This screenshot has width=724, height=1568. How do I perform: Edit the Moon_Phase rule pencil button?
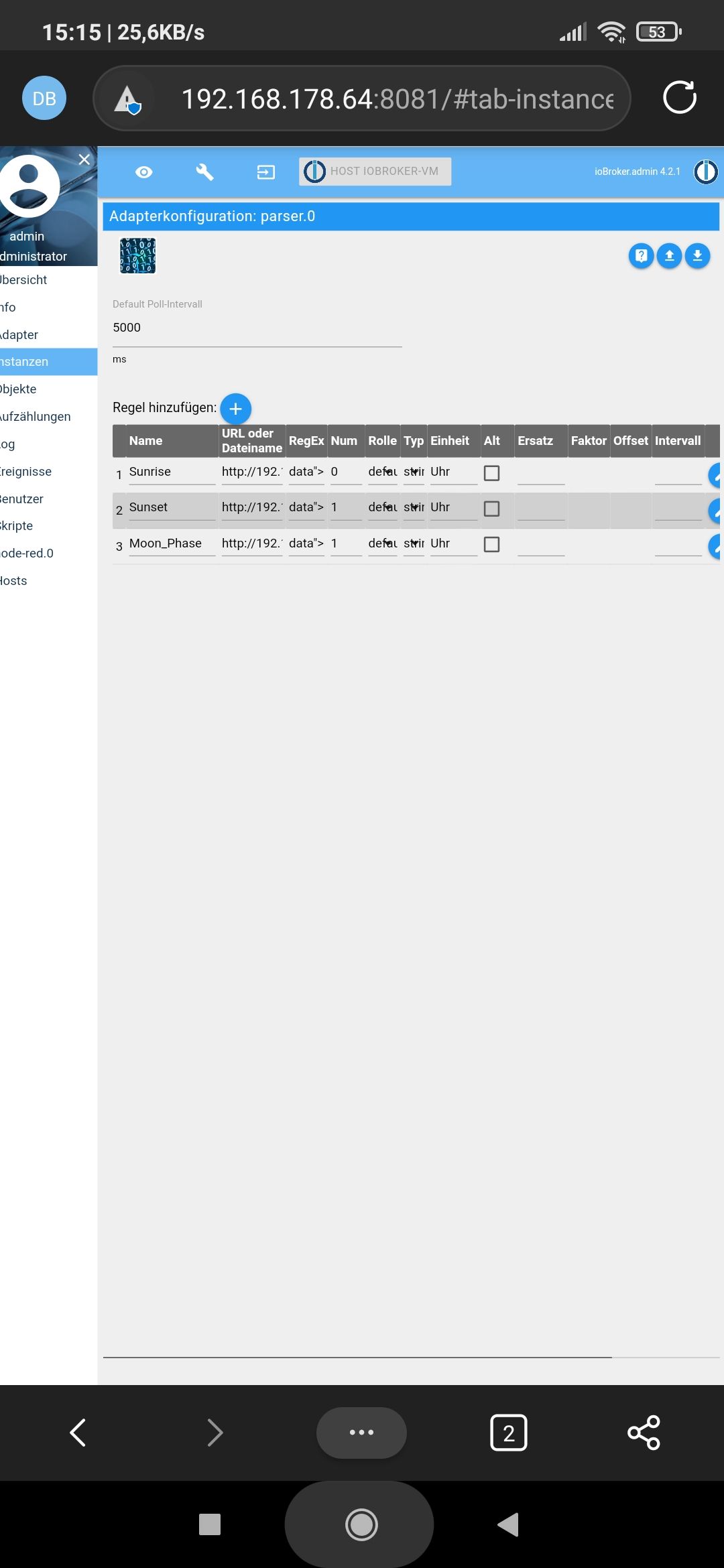[715, 546]
